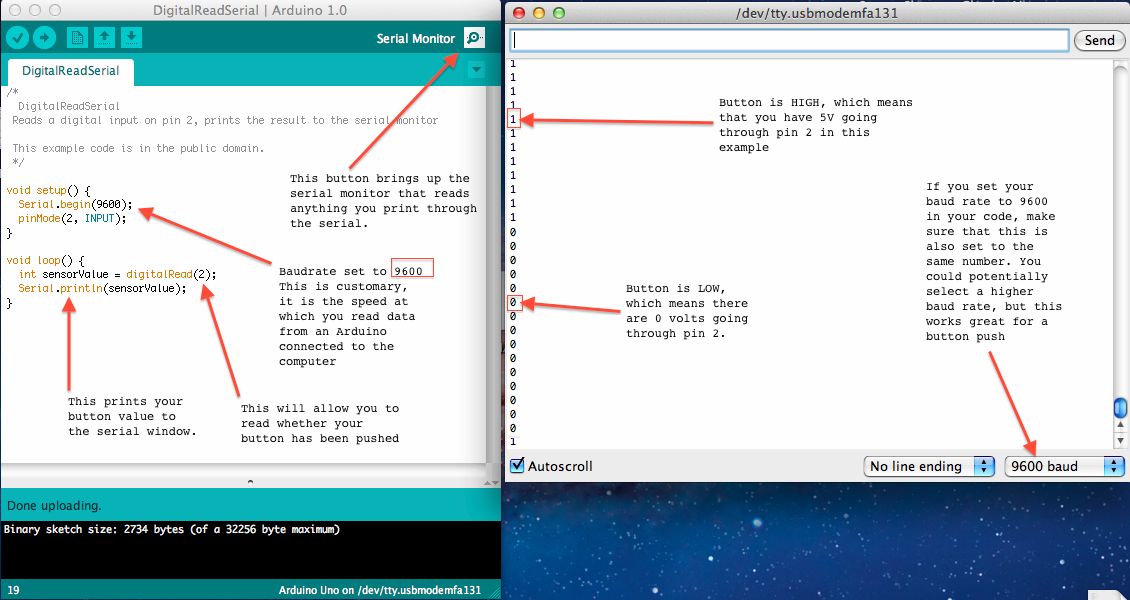Click the editor/console divider collapse arrow
This screenshot has width=1130, height=600.
[x=250, y=481]
